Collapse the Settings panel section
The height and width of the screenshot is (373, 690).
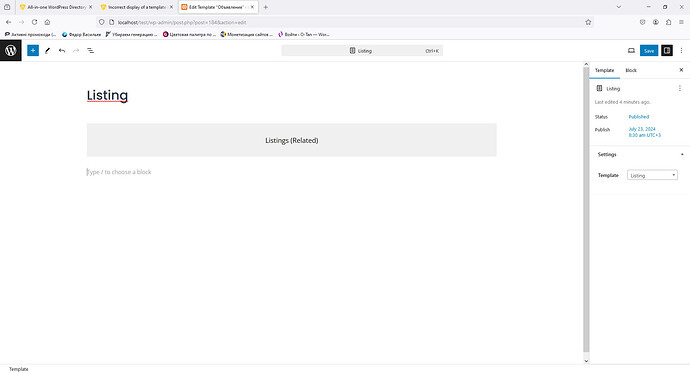[682, 154]
